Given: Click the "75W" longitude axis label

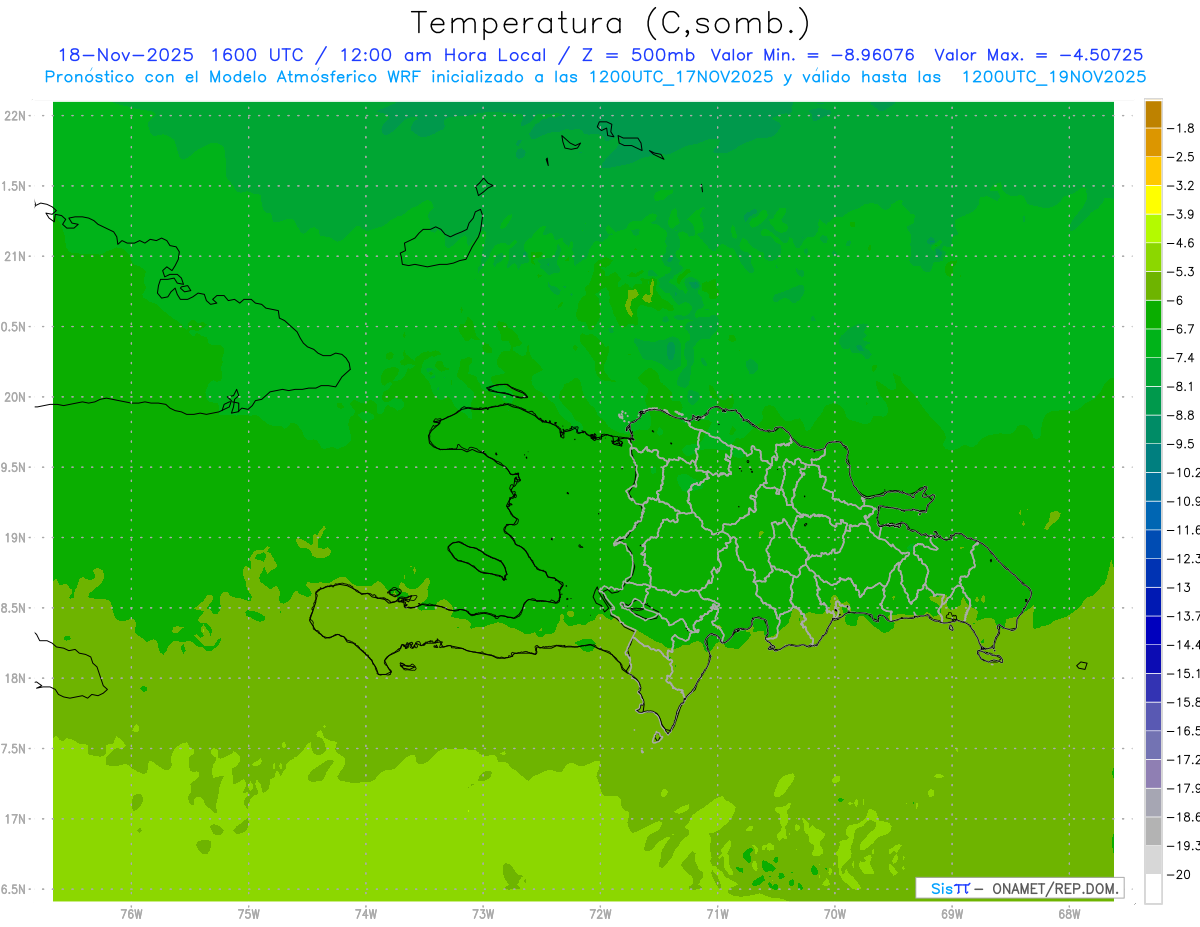Looking at the screenshot, I should [x=249, y=913].
